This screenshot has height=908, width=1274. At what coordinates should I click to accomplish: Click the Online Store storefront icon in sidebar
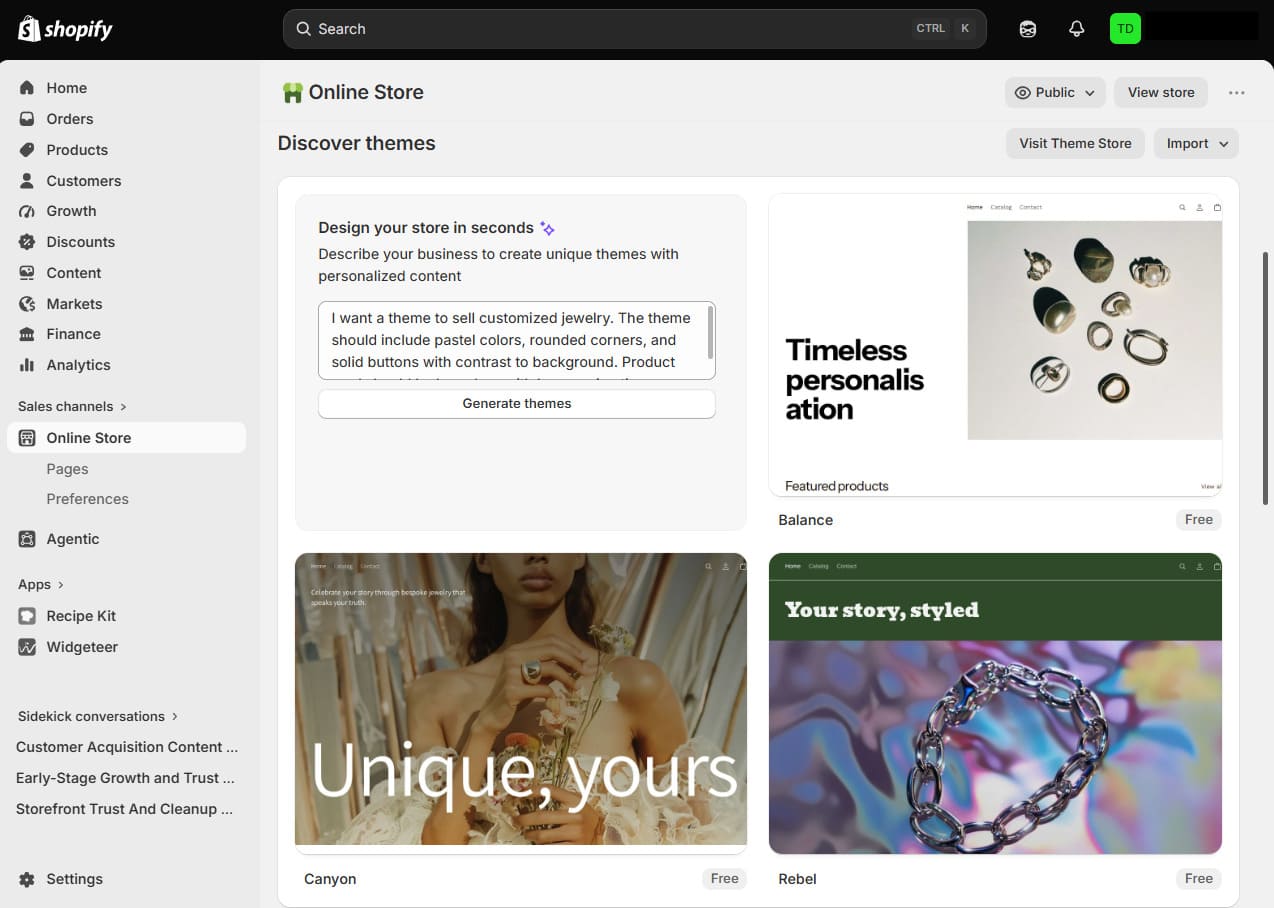click(27, 438)
